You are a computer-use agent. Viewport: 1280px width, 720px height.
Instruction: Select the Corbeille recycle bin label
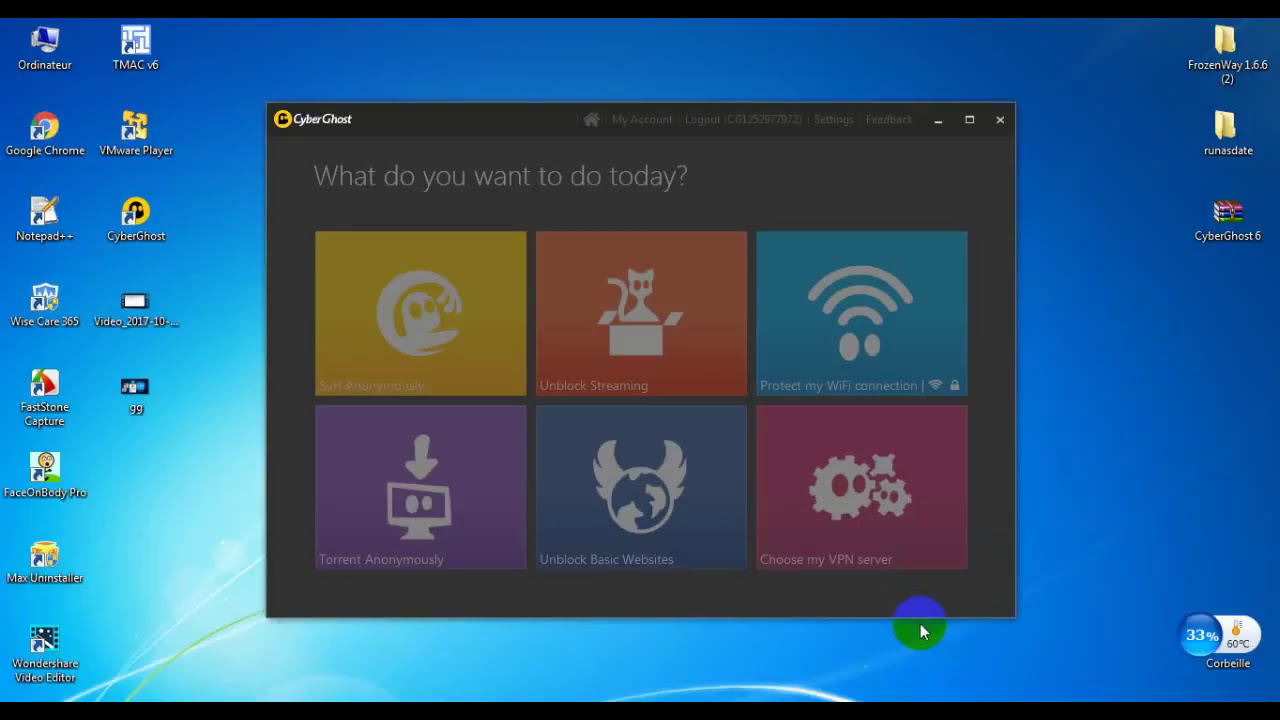pyautogui.click(x=1228, y=663)
